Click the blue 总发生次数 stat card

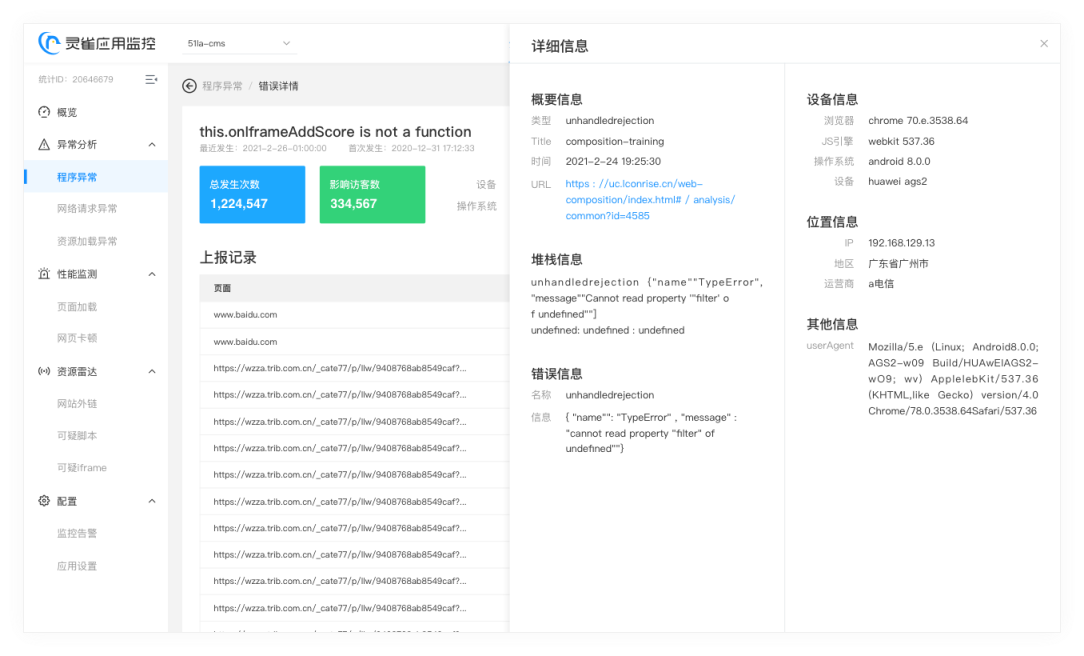[252, 194]
